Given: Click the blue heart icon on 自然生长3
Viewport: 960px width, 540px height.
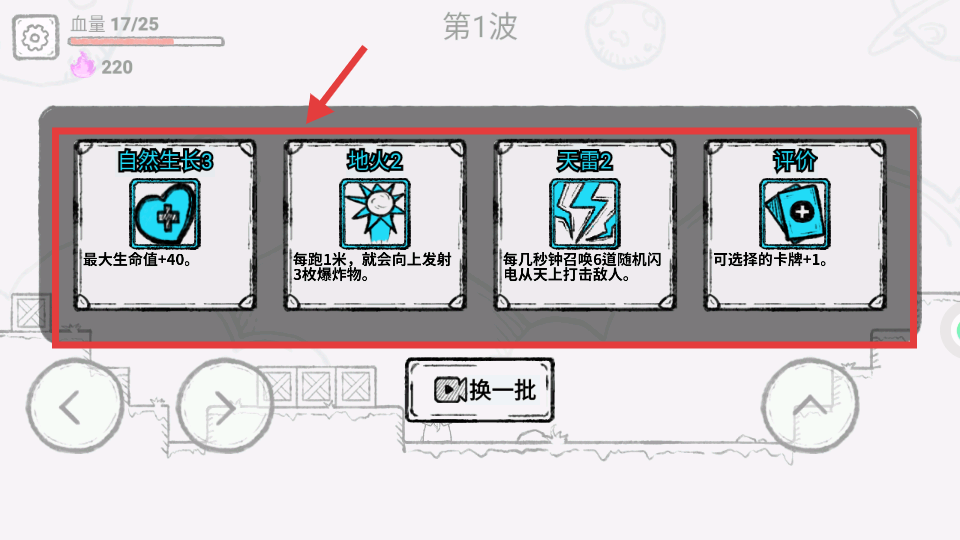Looking at the screenshot, I should 165,214.
